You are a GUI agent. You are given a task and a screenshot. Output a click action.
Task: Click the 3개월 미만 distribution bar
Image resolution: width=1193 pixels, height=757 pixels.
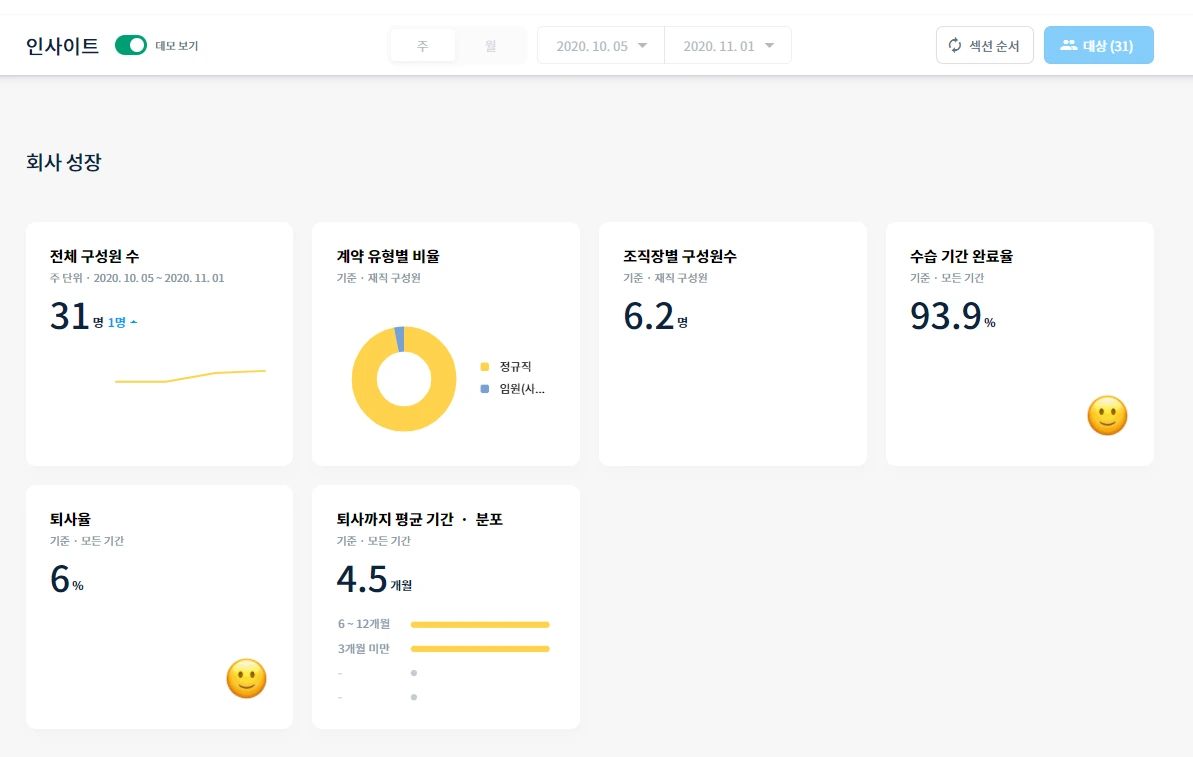pyautogui.click(x=480, y=649)
